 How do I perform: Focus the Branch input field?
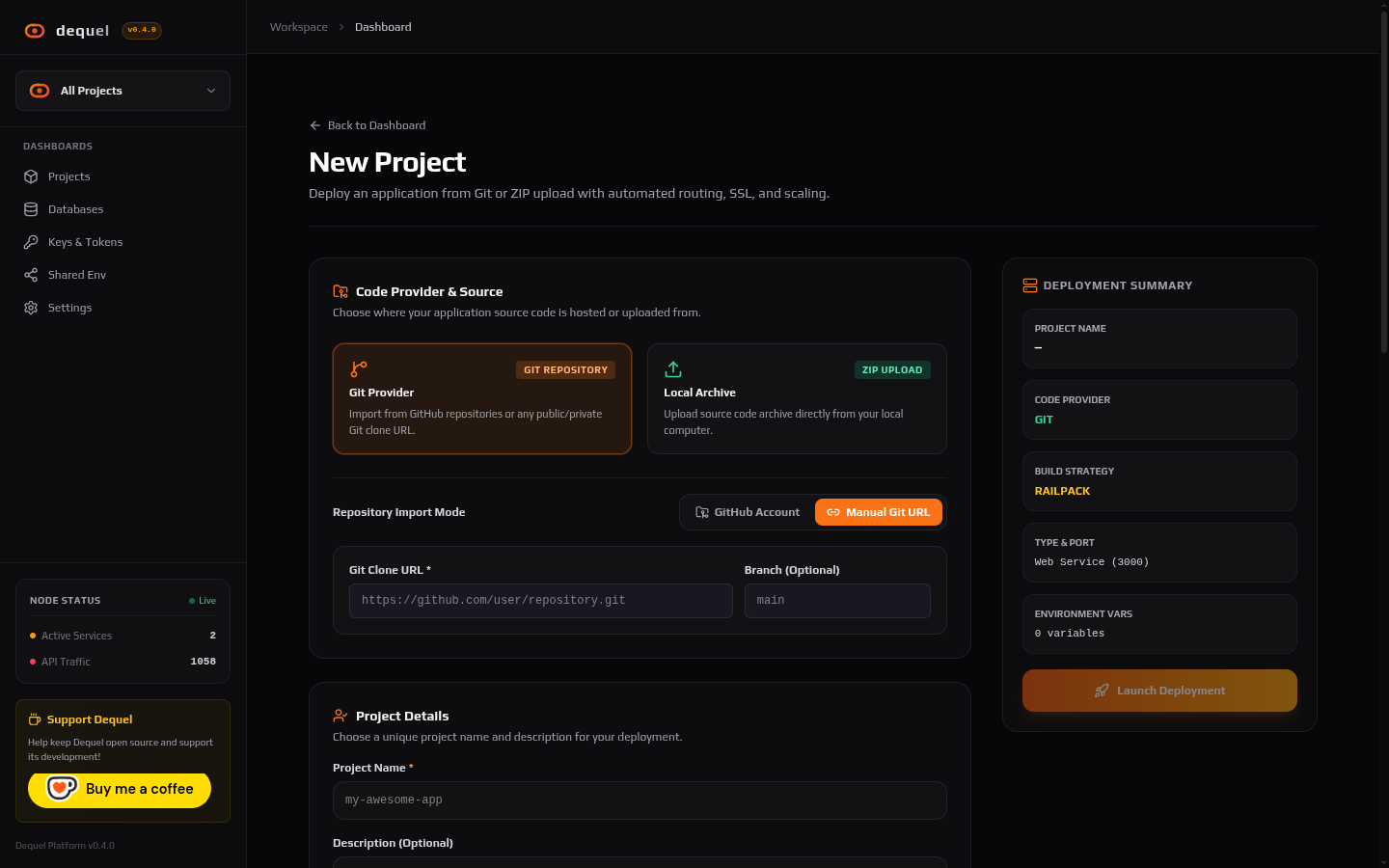837,601
